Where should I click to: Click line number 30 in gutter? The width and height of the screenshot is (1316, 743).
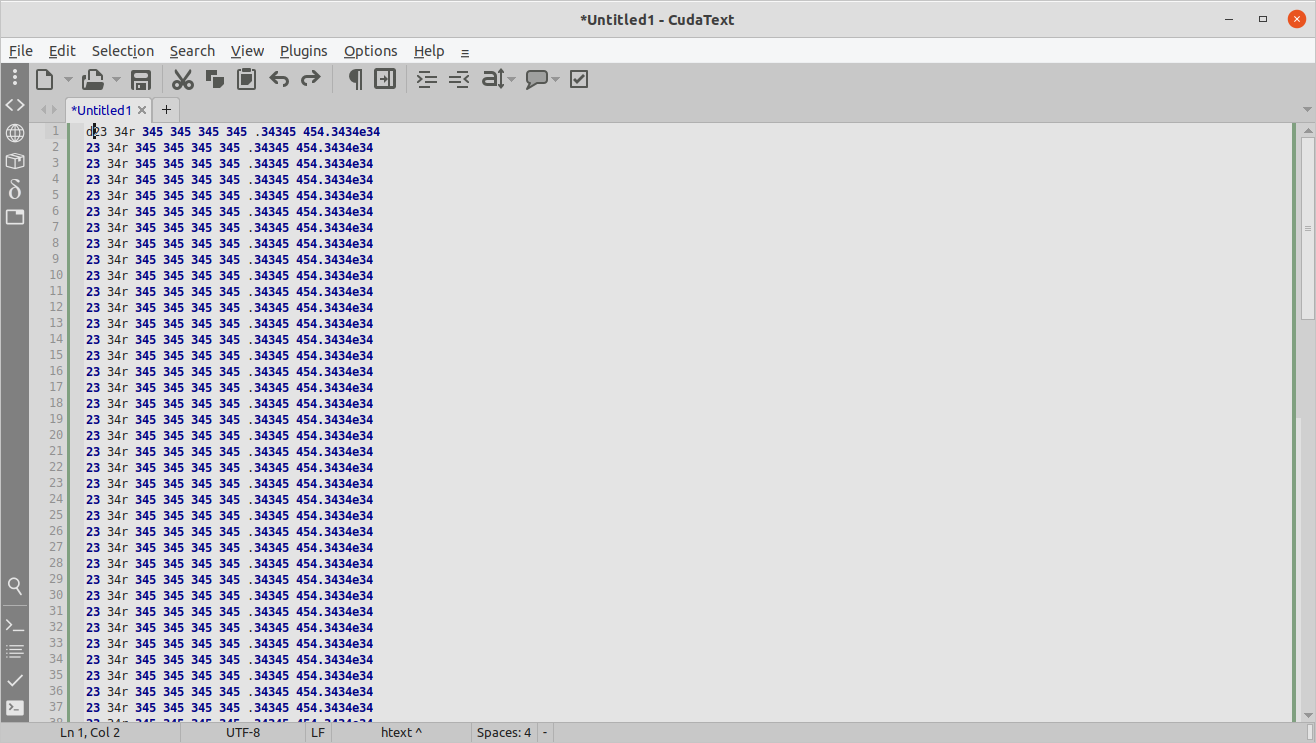tap(55, 595)
